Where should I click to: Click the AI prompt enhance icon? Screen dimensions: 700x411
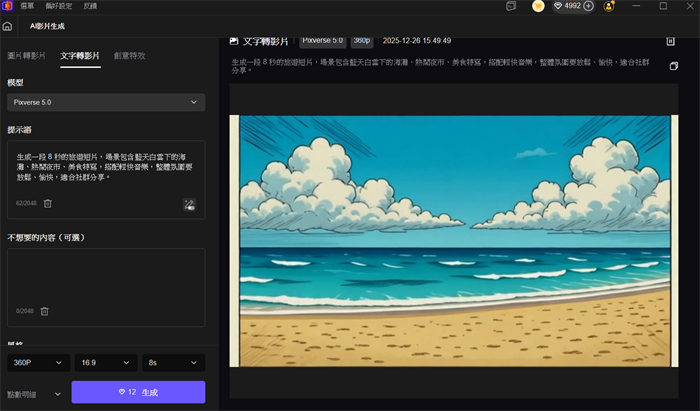click(x=189, y=204)
